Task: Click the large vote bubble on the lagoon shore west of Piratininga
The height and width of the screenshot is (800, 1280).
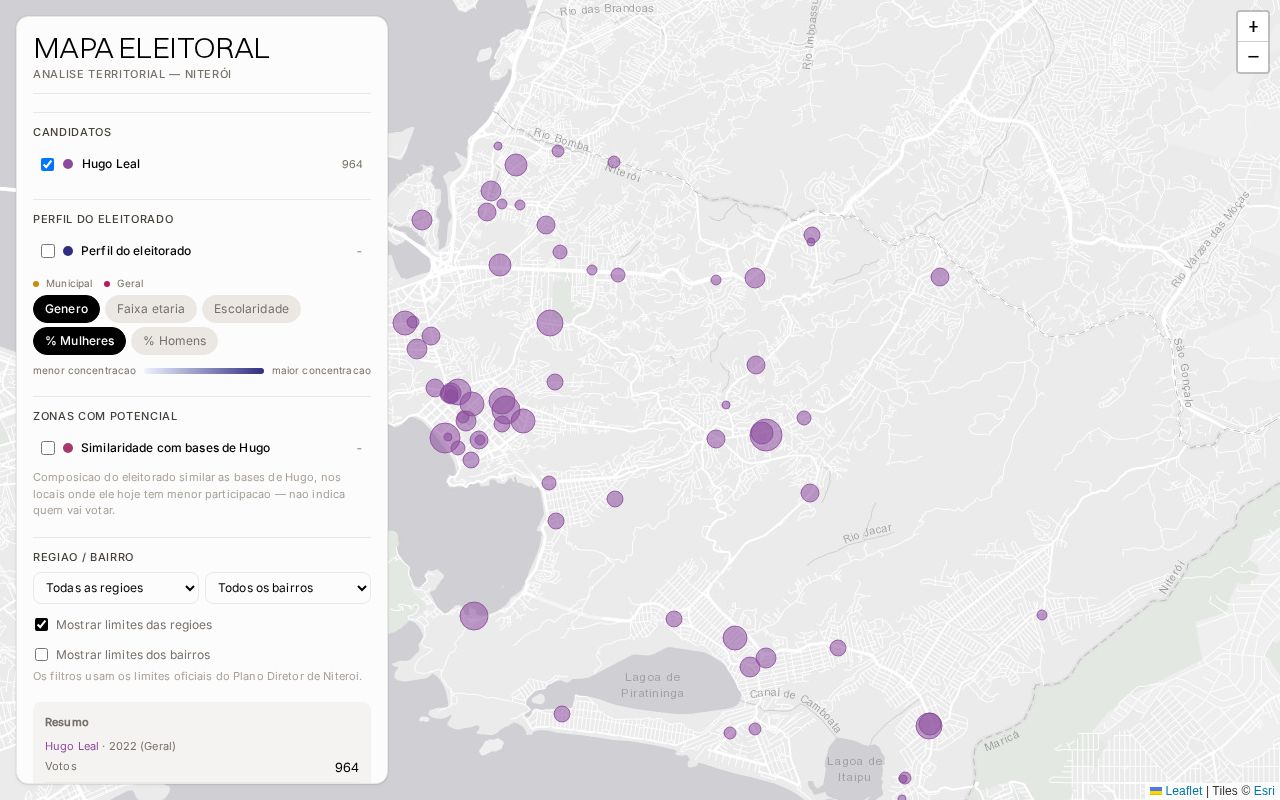Action: (x=474, y=616)
